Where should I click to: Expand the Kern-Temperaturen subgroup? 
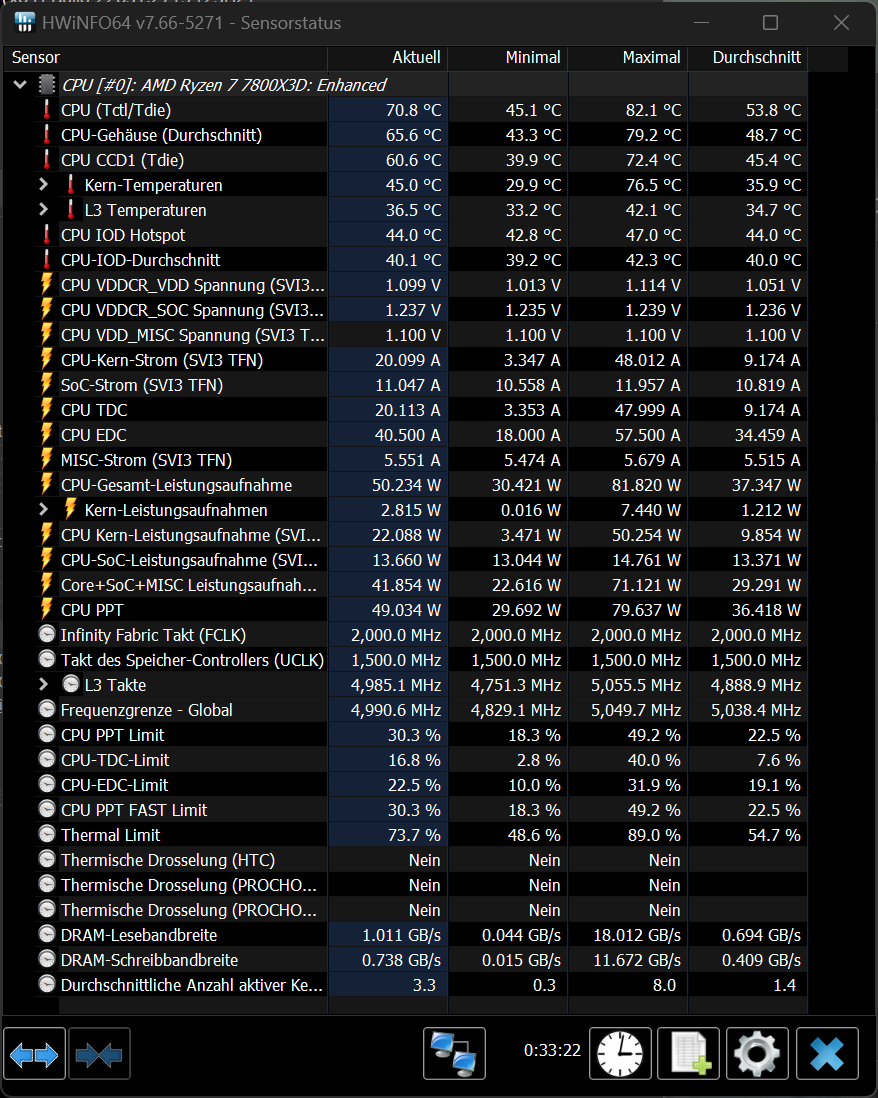point(43,185)
